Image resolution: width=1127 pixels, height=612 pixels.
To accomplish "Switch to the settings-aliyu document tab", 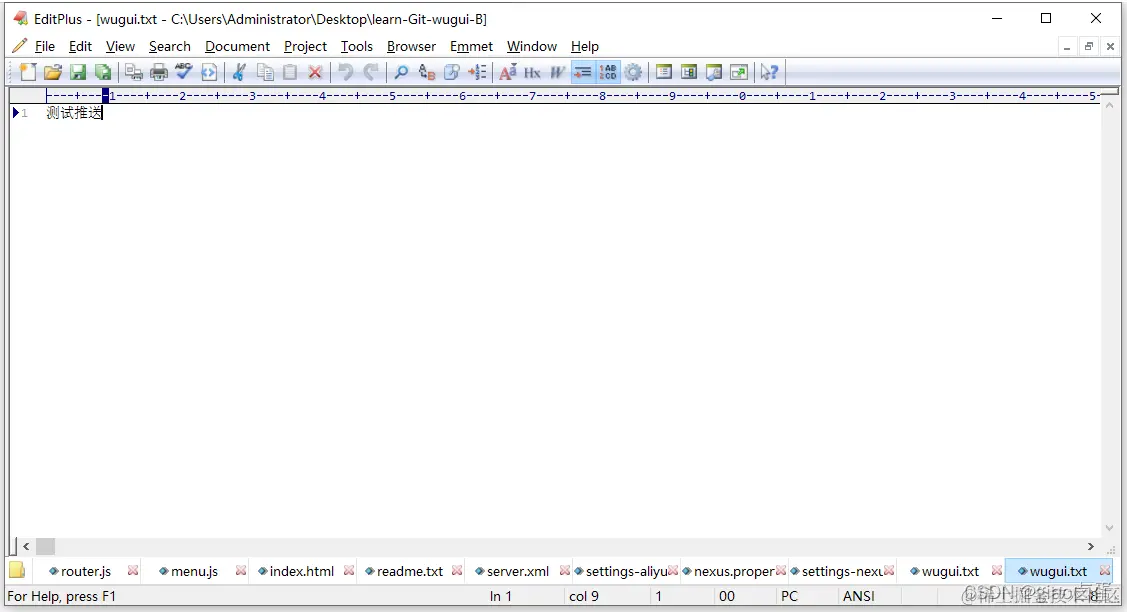I will coord(626,571).
